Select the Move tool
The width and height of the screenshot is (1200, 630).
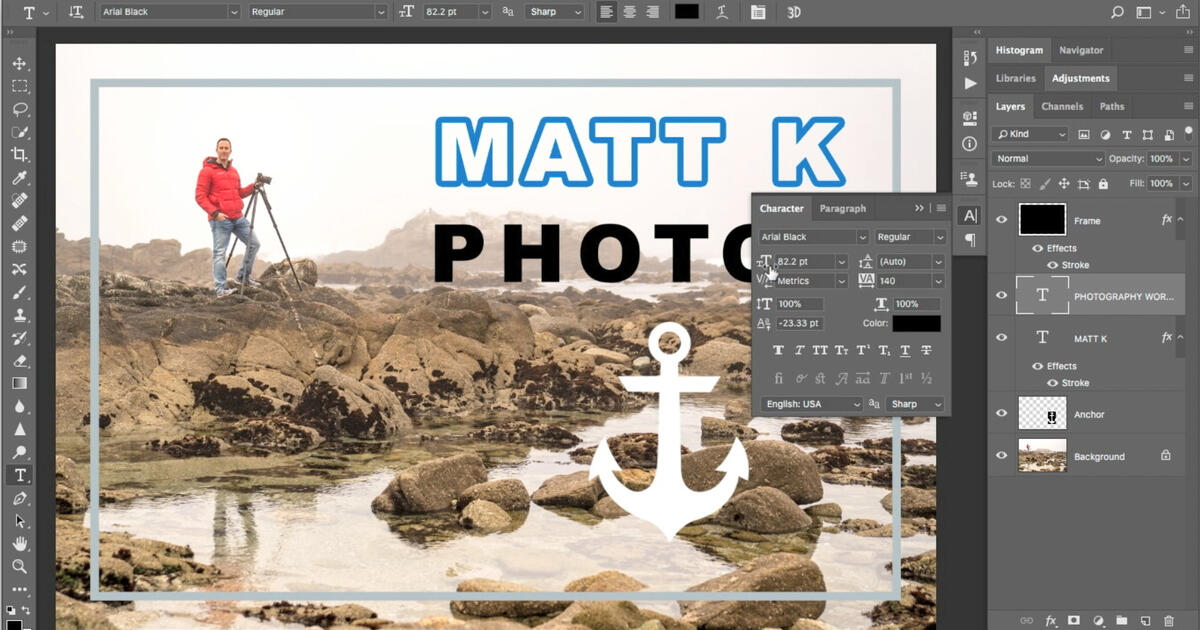click(x=20, y=61)
